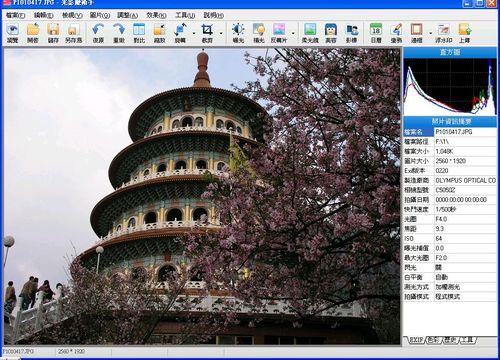This screenshot has width=500, height=360.
Task: Open the 效果(K) menu
Action: [157, 15]
